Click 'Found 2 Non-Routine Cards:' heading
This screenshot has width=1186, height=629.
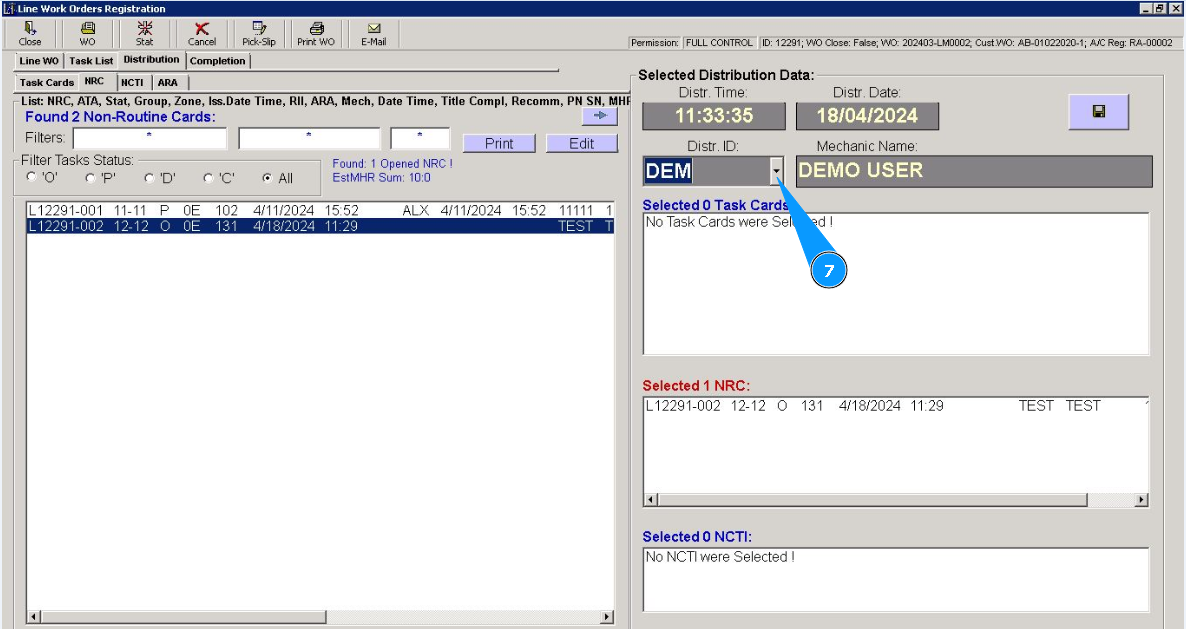tap(120, 116)
